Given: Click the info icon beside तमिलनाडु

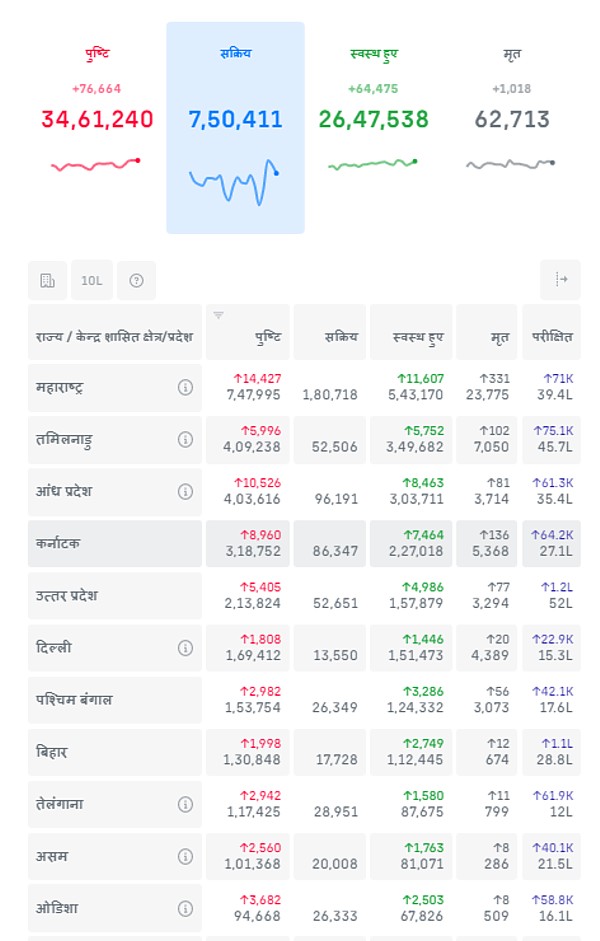Looking at the screenshot, I should click(x=185, y=440).
